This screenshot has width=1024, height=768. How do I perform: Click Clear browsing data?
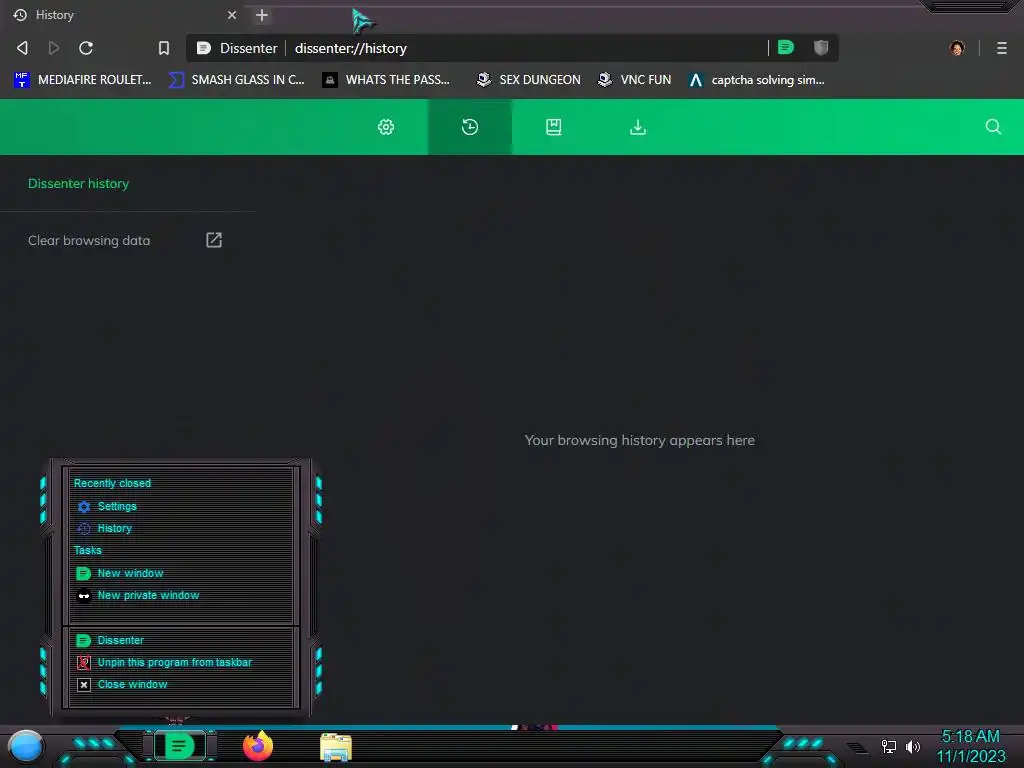coord(89,240)
